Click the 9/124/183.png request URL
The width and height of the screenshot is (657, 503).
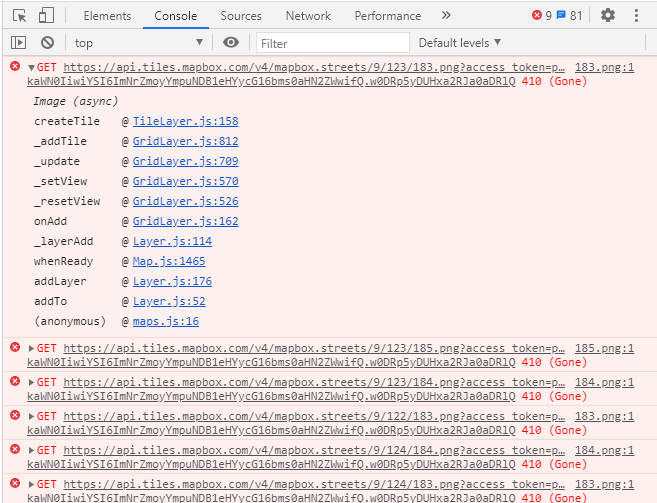314,484
